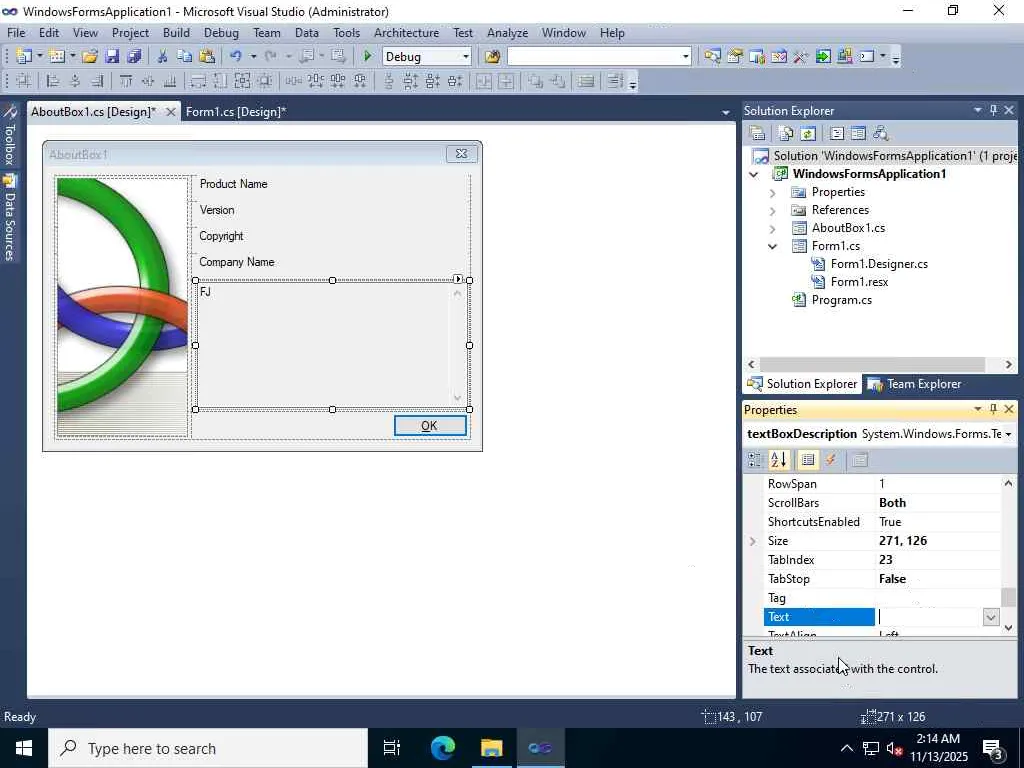
Task: Select Form1.resx file
Action: [859, 282]
